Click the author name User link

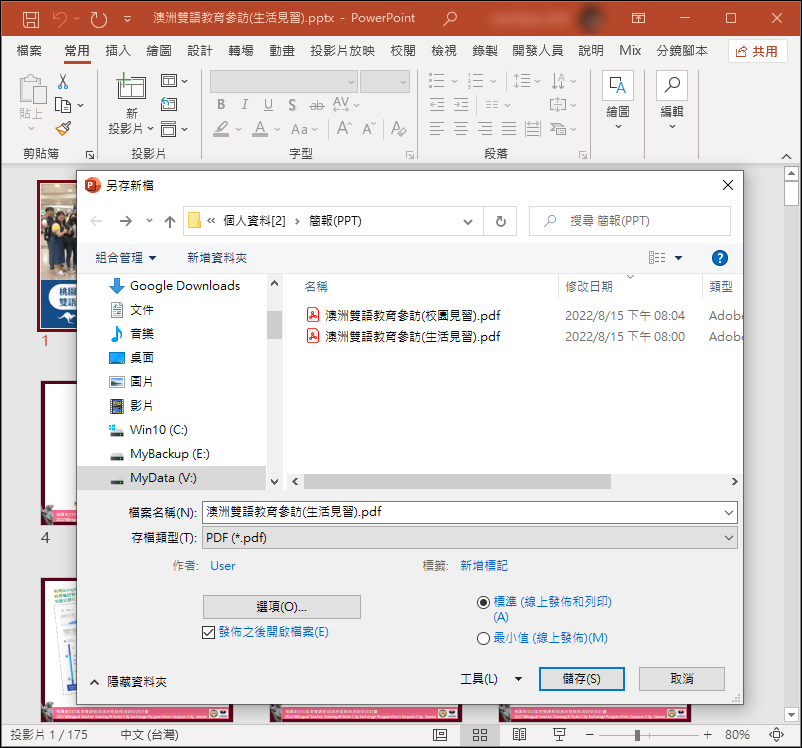222,566
